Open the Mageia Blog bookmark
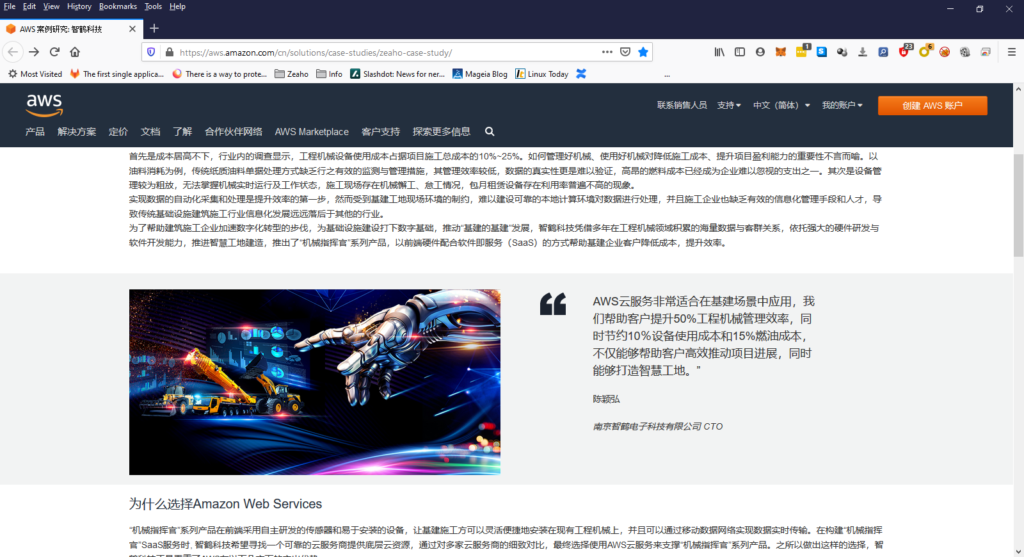The image size is (1024, 557). click(480, 74)
